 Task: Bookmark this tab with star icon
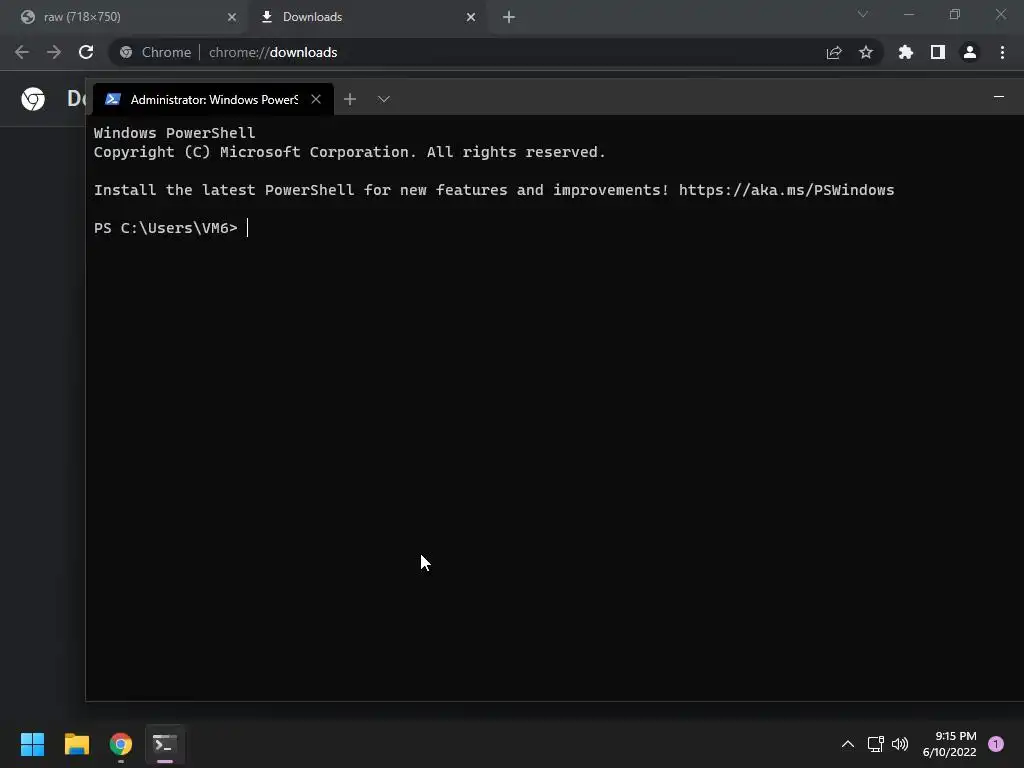pyautogui.click(x=866, y=52)
